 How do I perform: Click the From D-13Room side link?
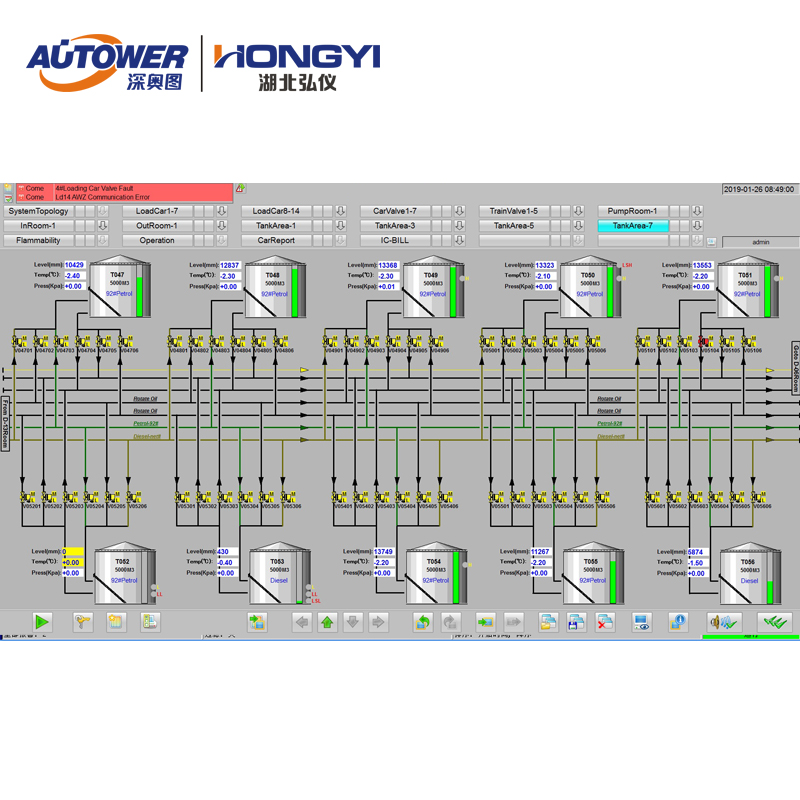5,423
